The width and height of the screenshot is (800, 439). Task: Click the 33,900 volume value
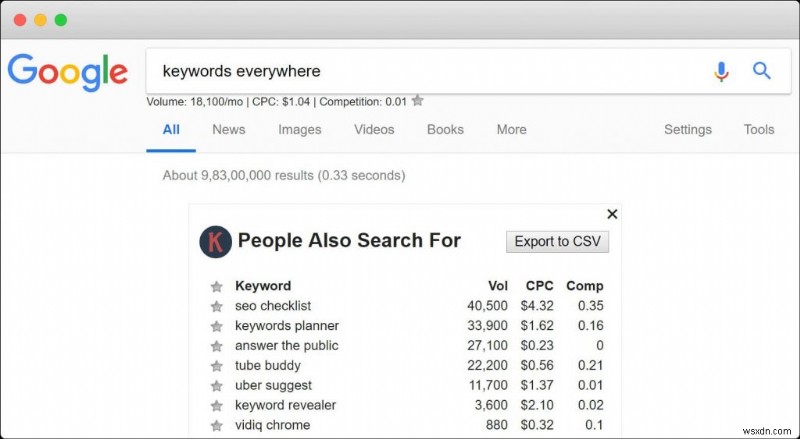pyautogui.click(x=487, y=326)
